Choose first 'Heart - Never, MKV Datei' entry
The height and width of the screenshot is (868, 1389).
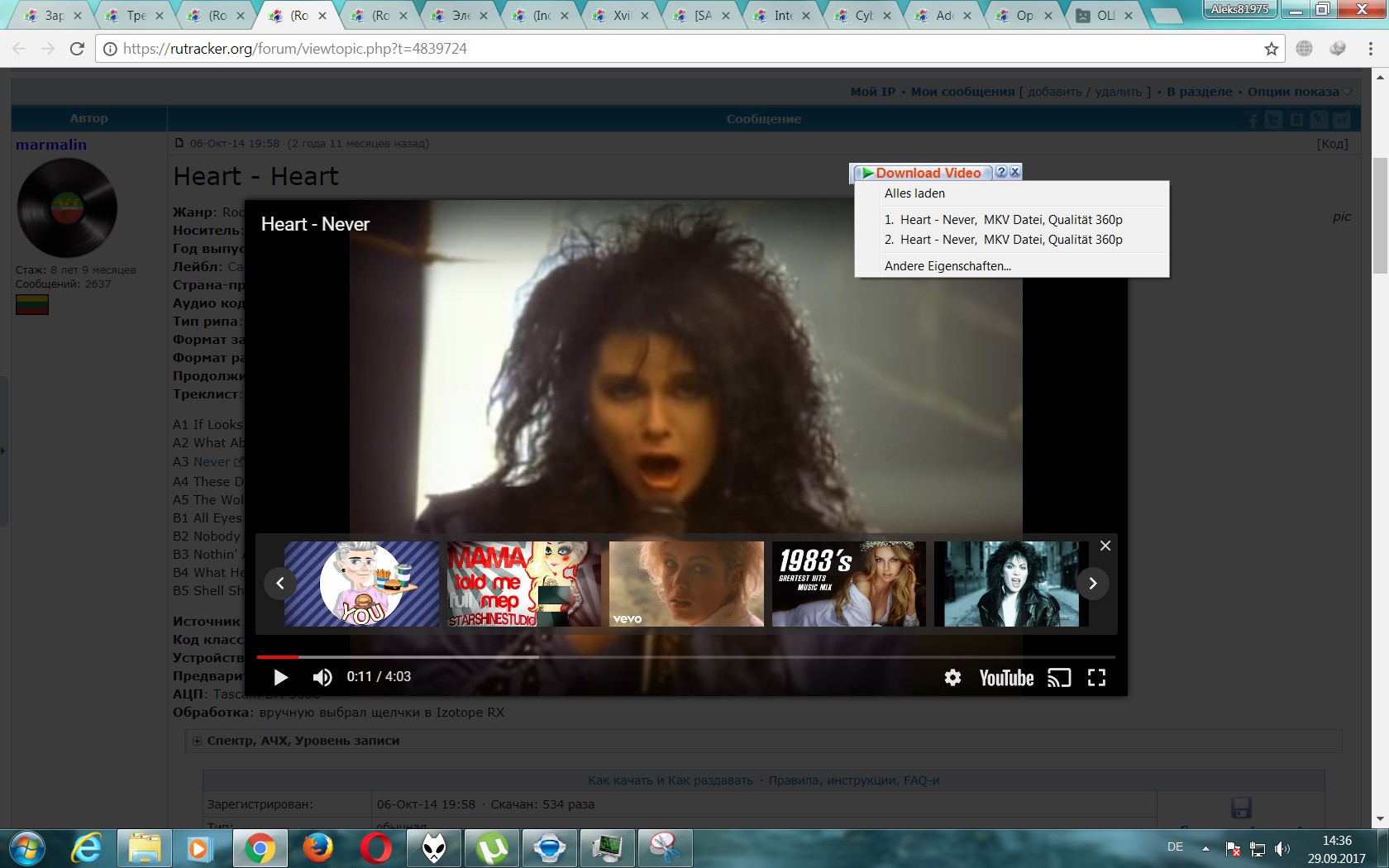pos(1012,220)
